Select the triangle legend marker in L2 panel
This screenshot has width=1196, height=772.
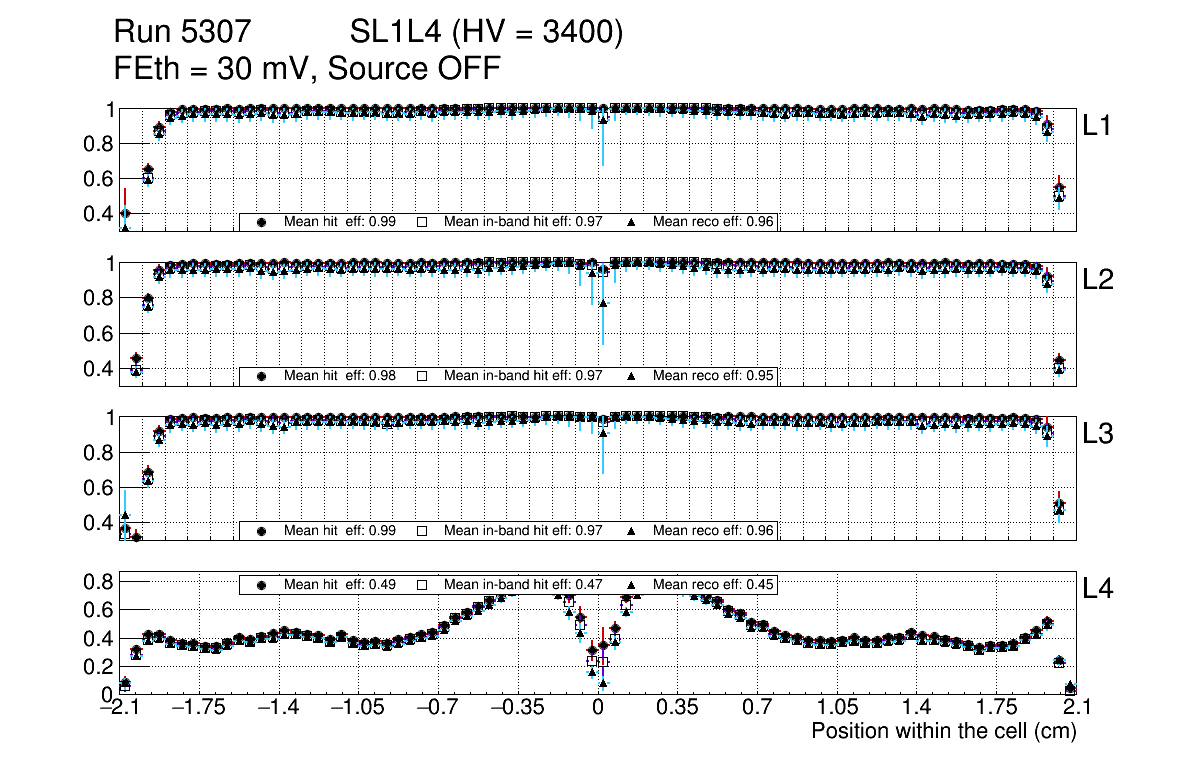coord(632,376)
